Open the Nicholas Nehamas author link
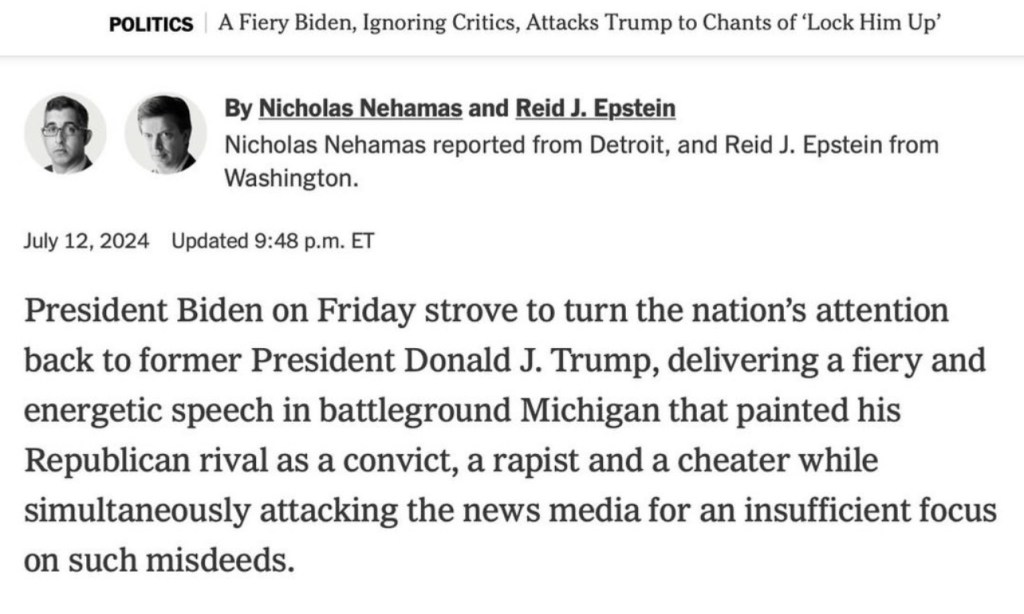Image resolution: width=1024 pixels, height=614 pixels. [360, 109]
